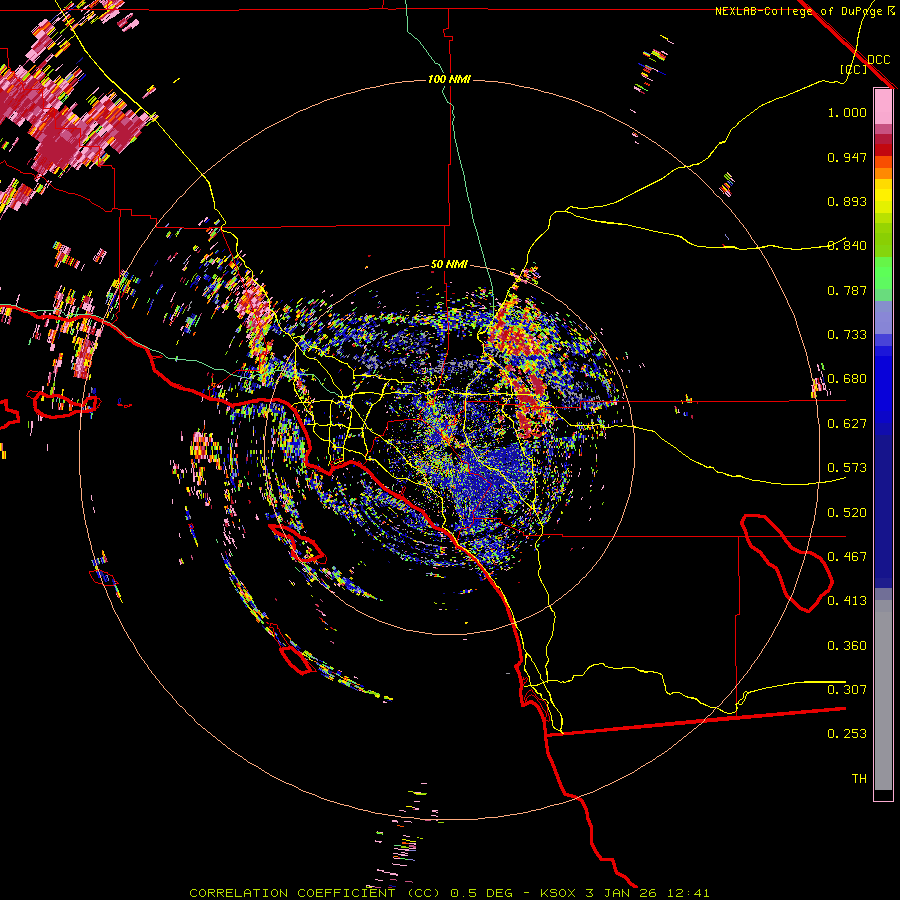Click the 0.840 color scale label
This screenshot has width=900, height=900.
click(847, 246)
